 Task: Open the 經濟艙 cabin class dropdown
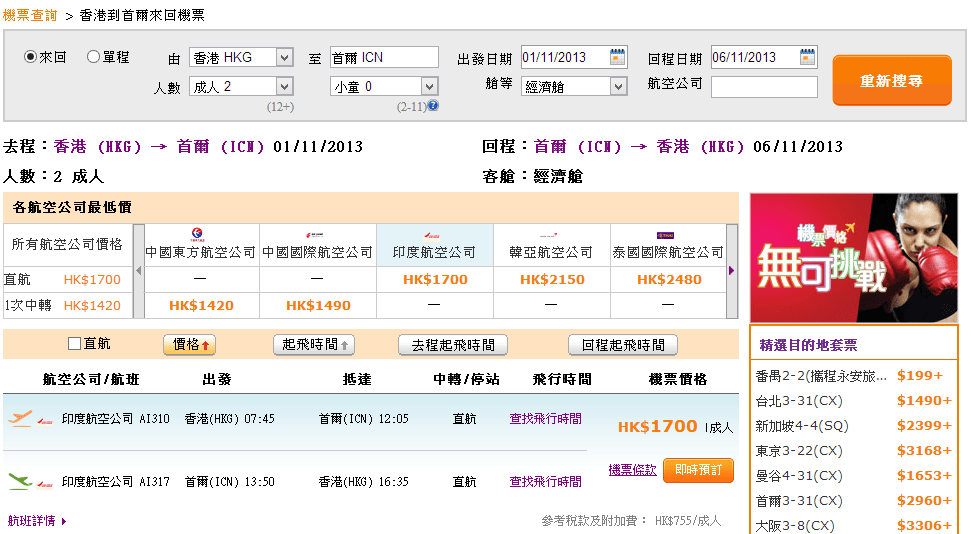coord(618,87)
